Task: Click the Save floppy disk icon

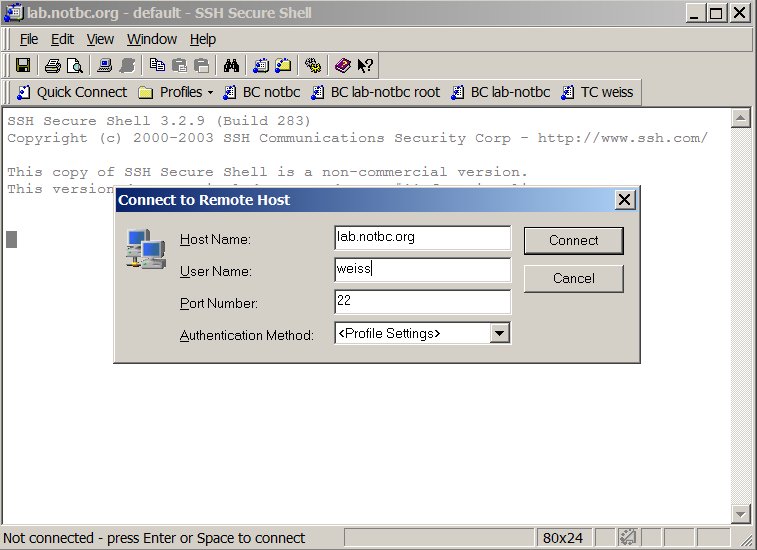Action: coord(22,66)
